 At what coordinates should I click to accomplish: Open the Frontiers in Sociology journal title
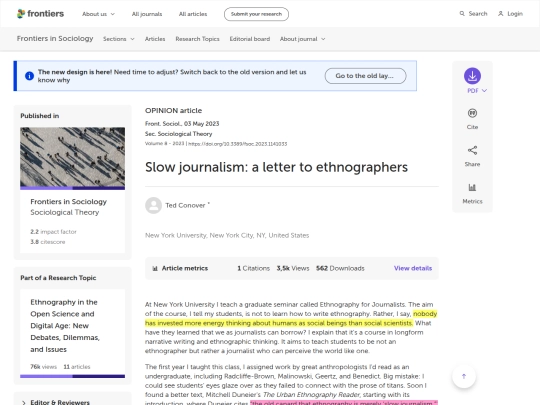click(55, 39)
